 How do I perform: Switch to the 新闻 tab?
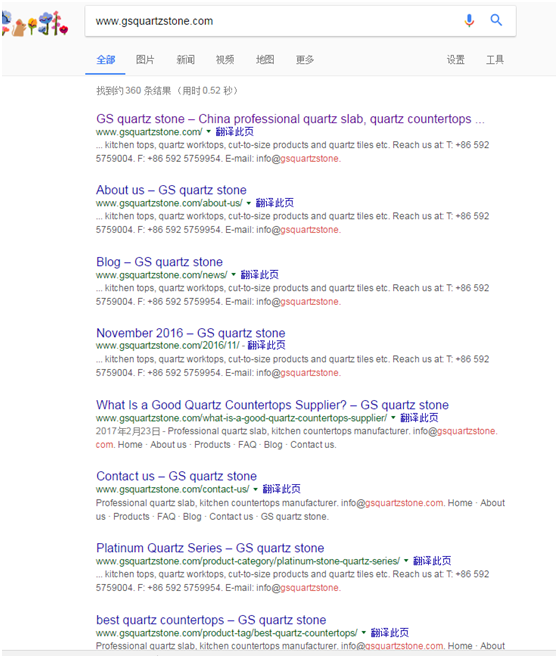[x=185, y=60]
